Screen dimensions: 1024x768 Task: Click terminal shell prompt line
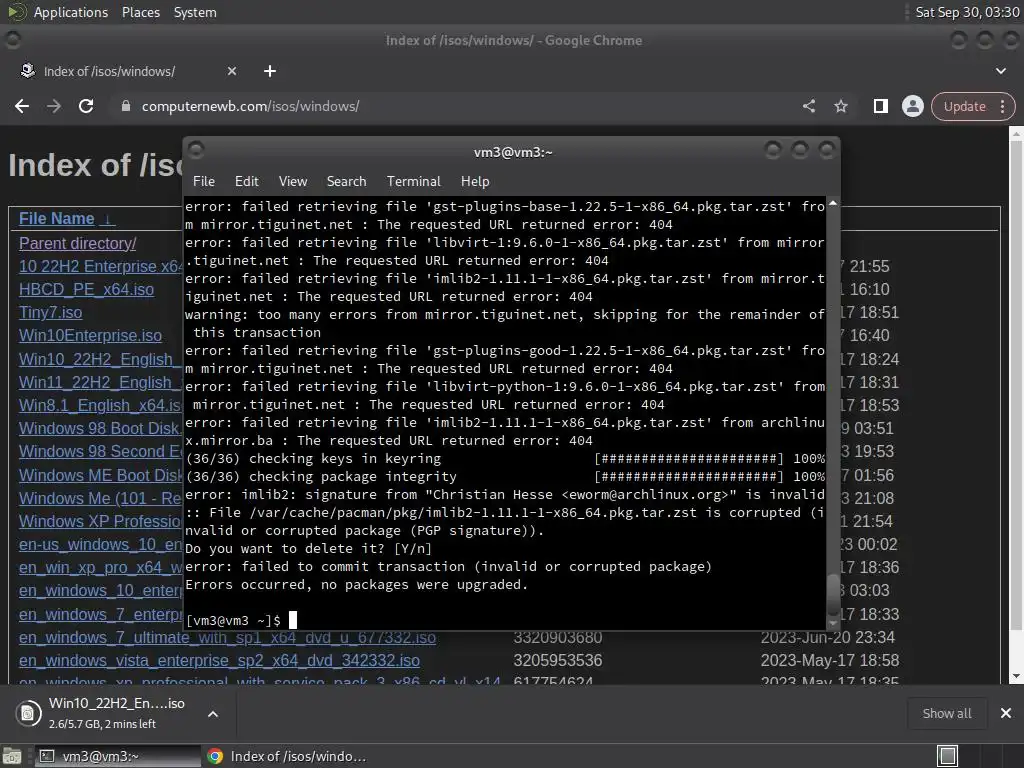[241, 620]
